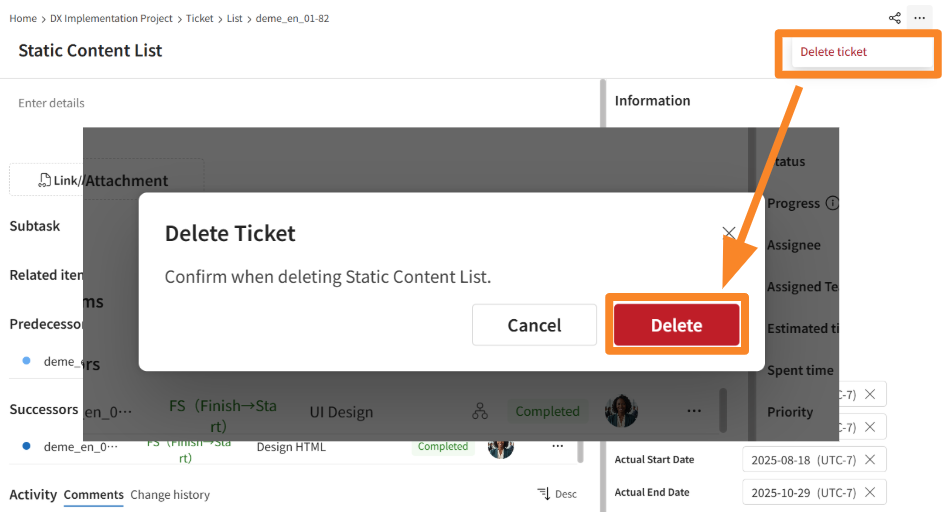The height and width of the screenshot is (512, 945).
Task: Clear the Actual Start Date value
Action: click(870, 459)
